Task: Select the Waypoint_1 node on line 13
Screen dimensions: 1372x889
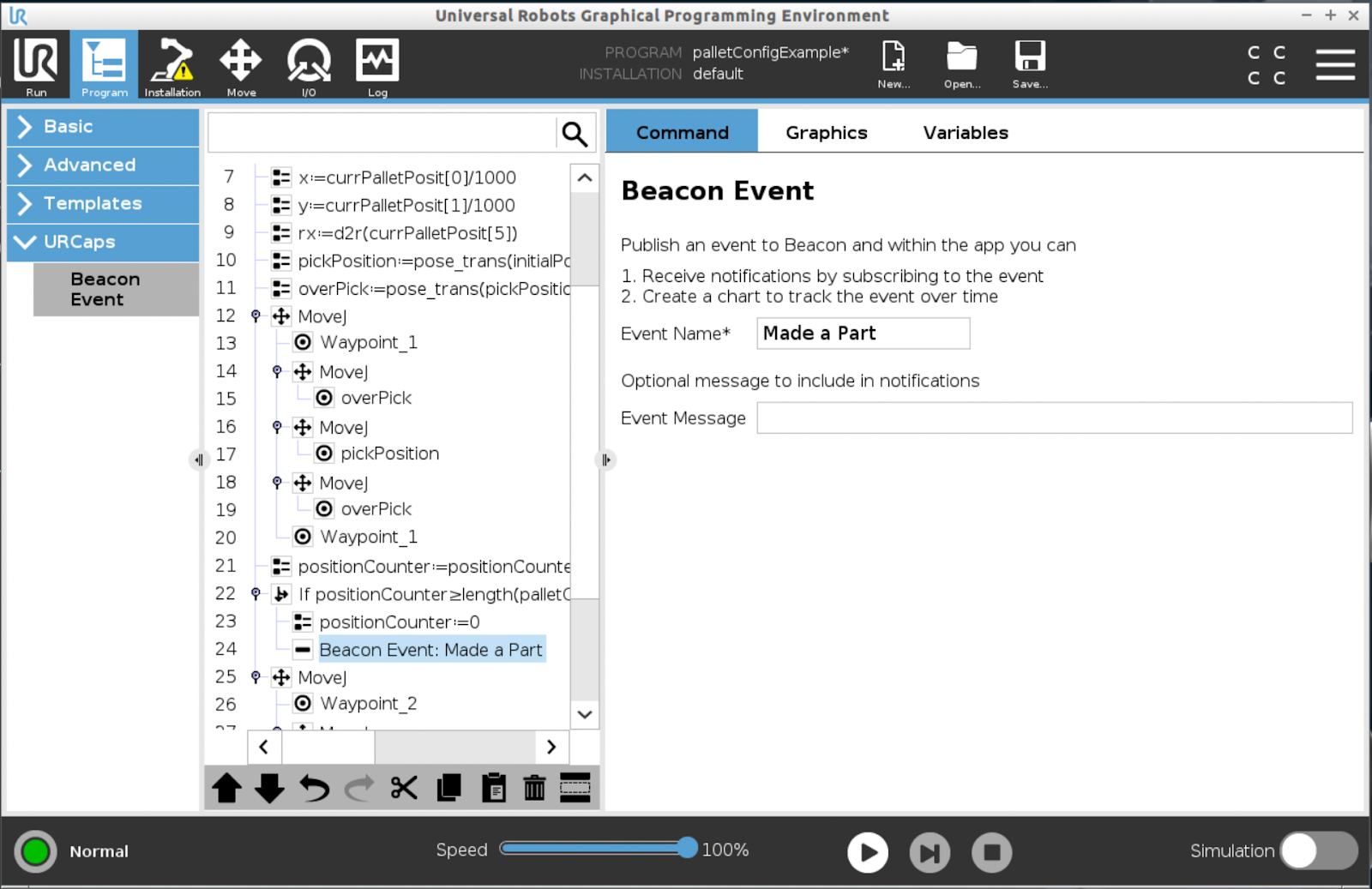Action: pyautogui.click(x=369, y=343)
